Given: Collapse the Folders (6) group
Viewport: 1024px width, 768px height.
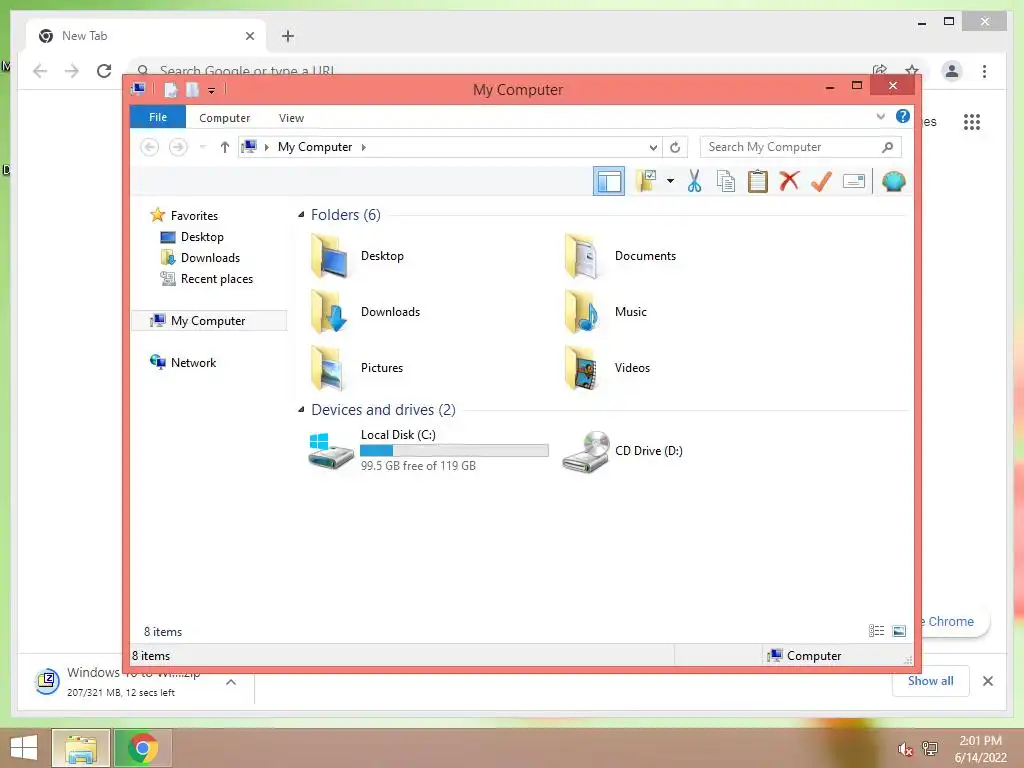Looking at the screenshot, I should (x=301, y=215).
